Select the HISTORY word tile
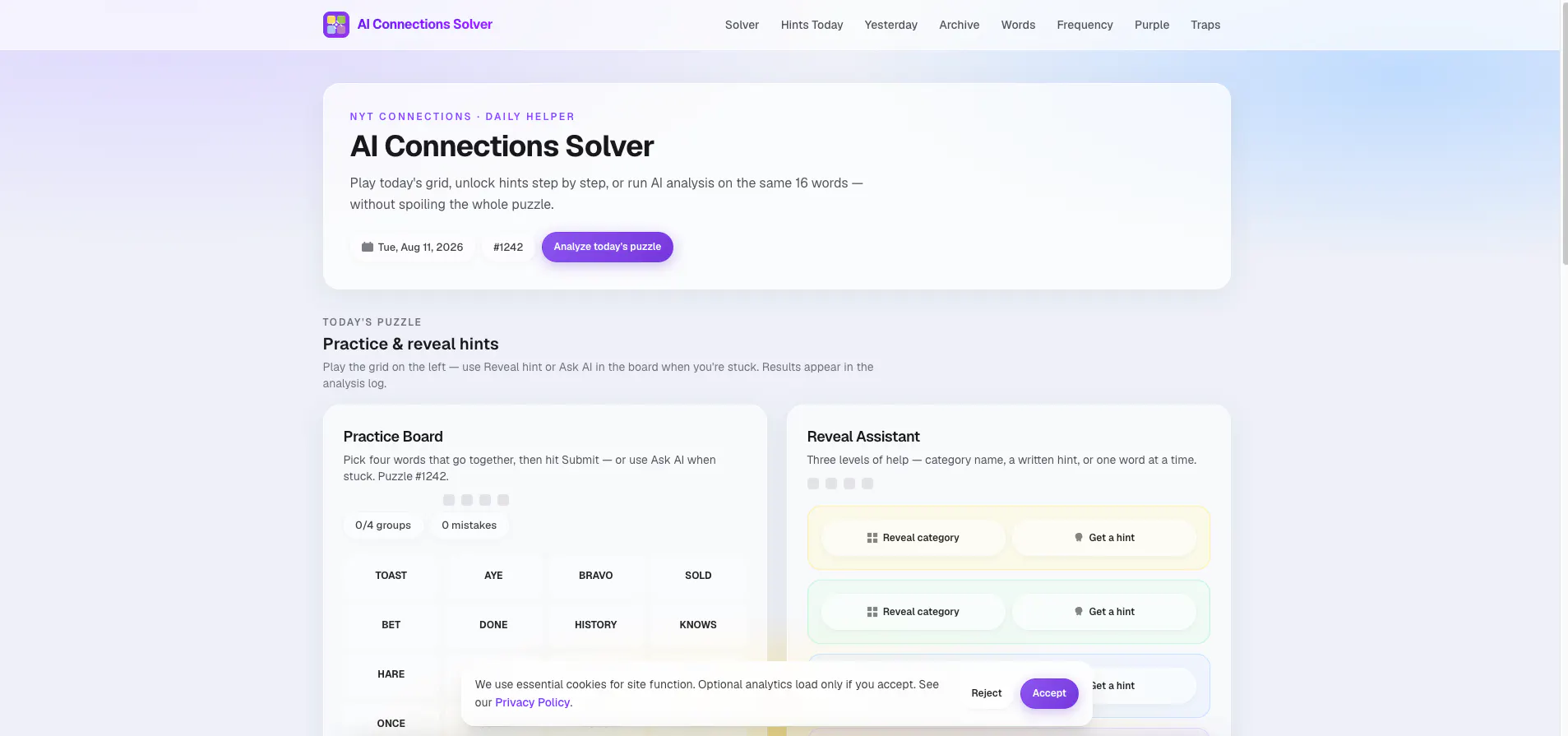 pyautogui.click(x=596, y=625)
